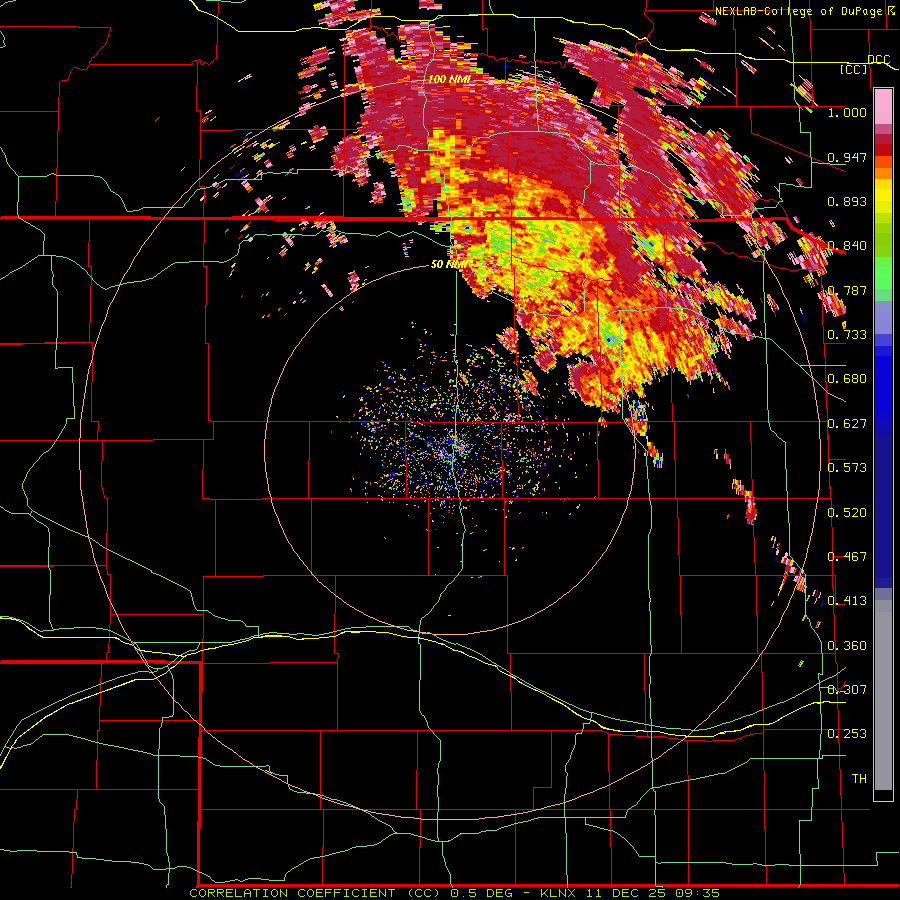Click the KLNX station identifier in the caption
The height and width of the screenshot is (900, 900).
[558, 893]
